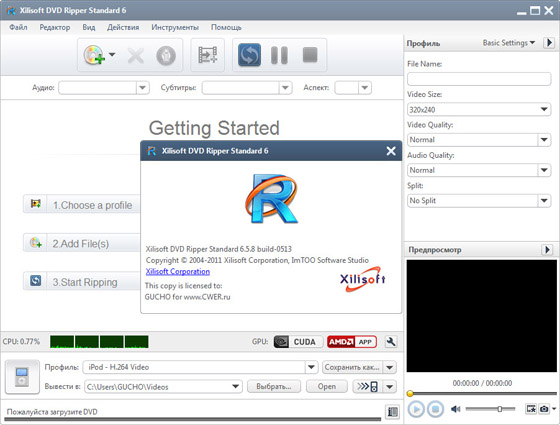Click the 3.Start Ripping step
Screen dimensions: 560x425
pyautogui.click(x=82, y=281)
